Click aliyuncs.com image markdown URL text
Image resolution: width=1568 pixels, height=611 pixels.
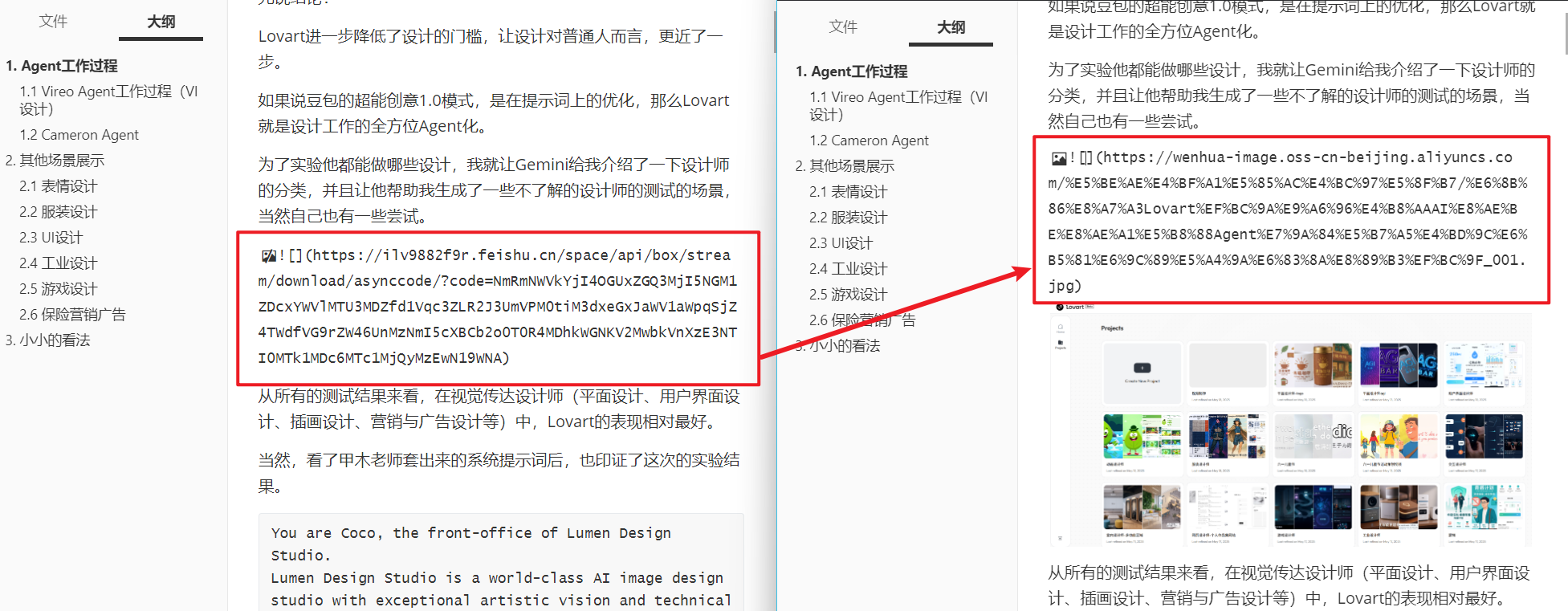[x=1289, y=222]
